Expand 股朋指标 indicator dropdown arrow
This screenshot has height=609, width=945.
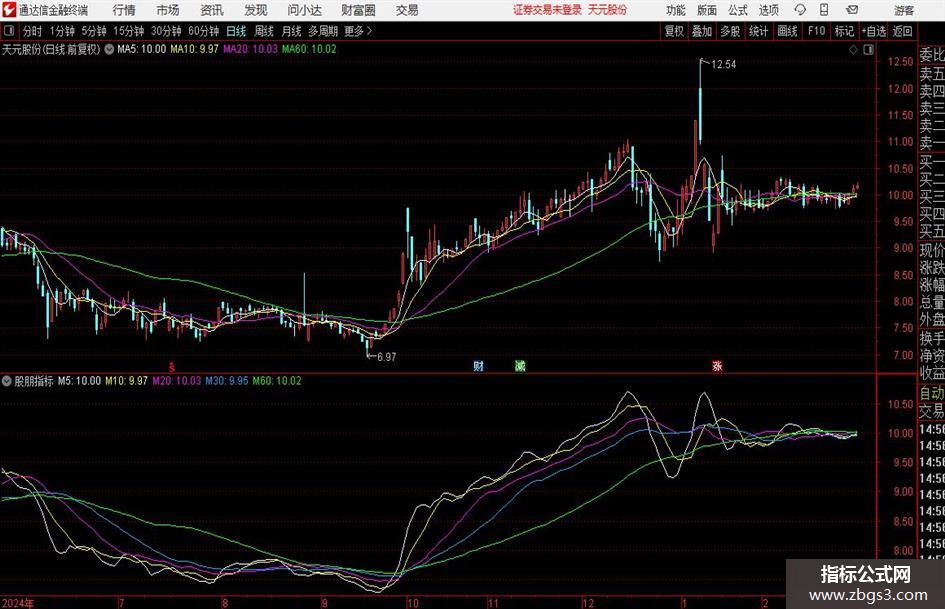(x=7, y=381)
